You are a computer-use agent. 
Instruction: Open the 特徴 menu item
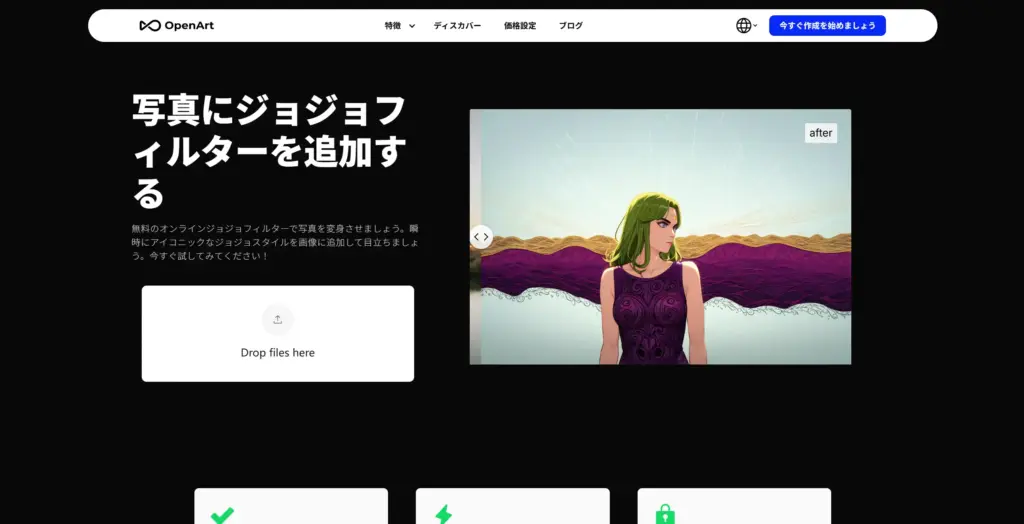392,25
